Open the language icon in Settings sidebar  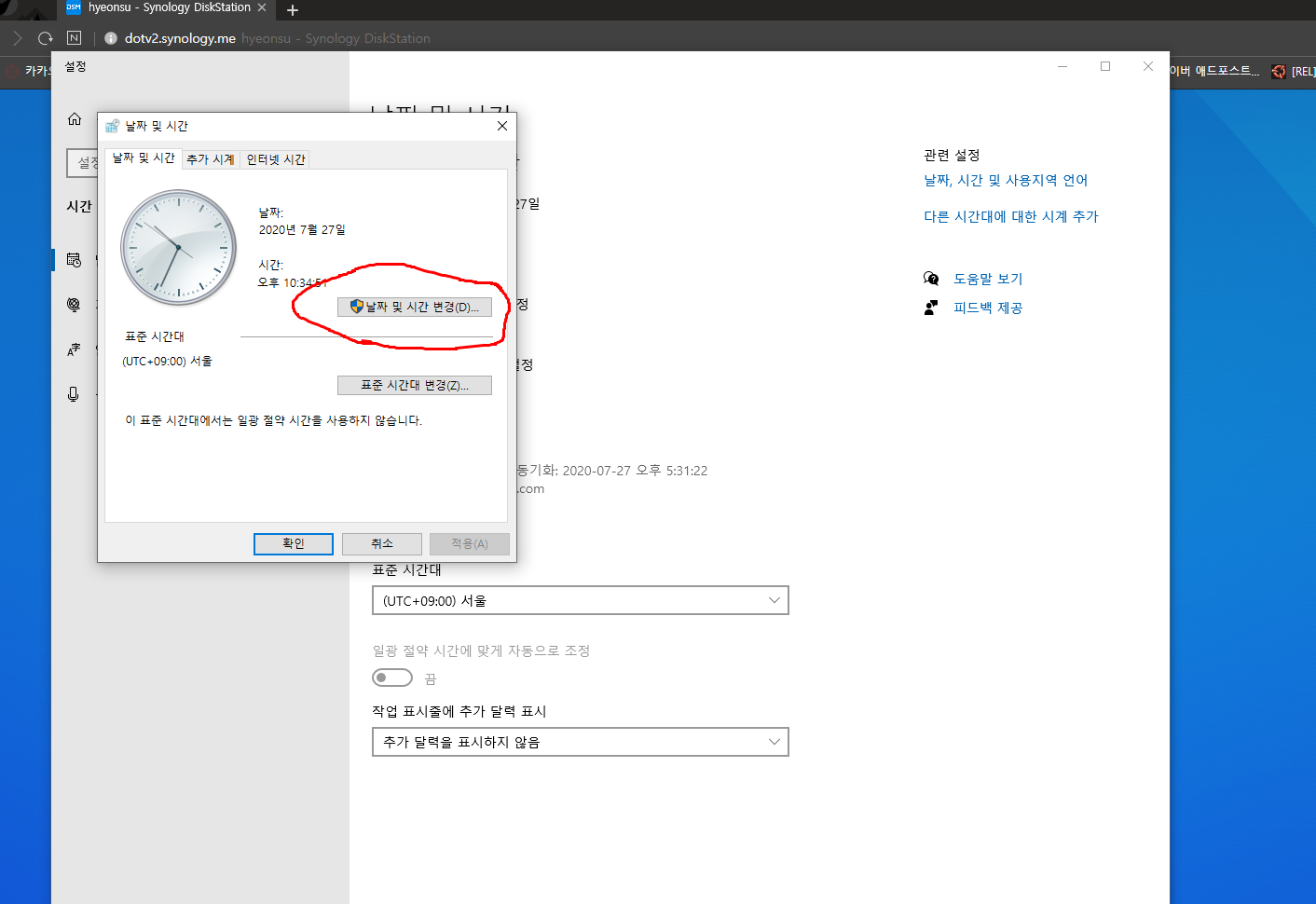click(x=74, y=349)
